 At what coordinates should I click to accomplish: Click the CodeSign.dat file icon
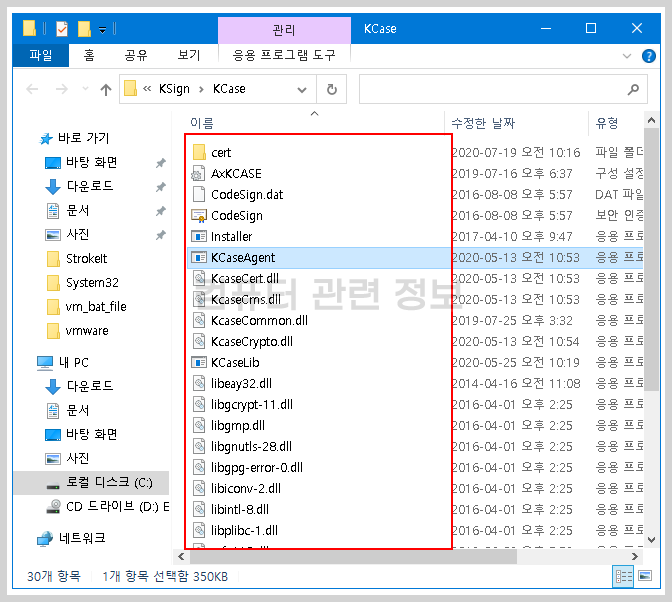199,194
